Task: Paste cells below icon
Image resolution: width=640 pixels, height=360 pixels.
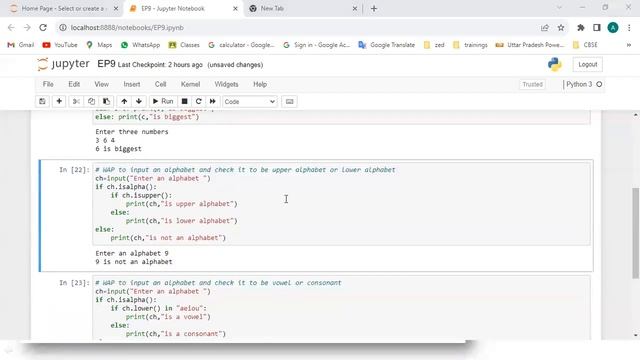Action: [x=106, y=101]
